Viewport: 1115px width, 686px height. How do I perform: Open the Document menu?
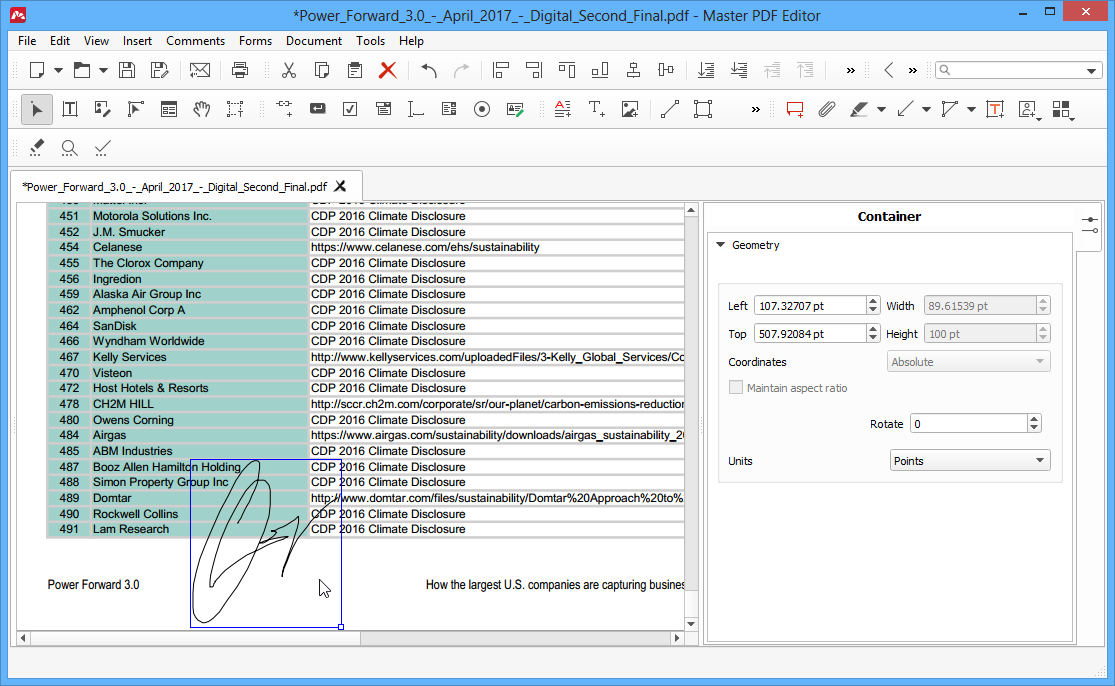(314, 41)
